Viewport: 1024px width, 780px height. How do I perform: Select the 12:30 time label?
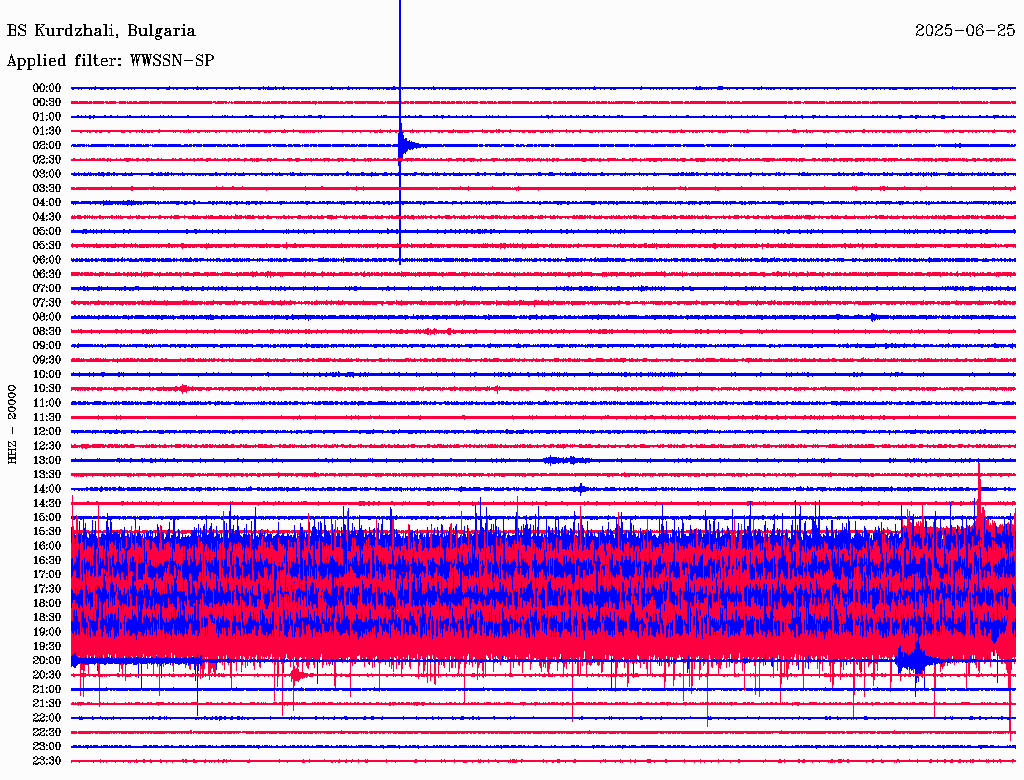[47, 446]
